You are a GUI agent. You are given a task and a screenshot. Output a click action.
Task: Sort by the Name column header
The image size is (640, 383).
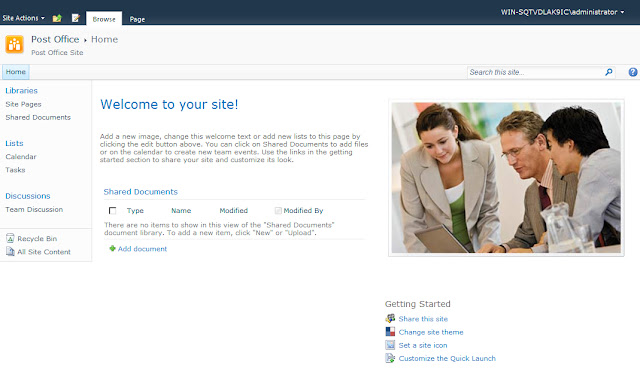tap(181, 211)
